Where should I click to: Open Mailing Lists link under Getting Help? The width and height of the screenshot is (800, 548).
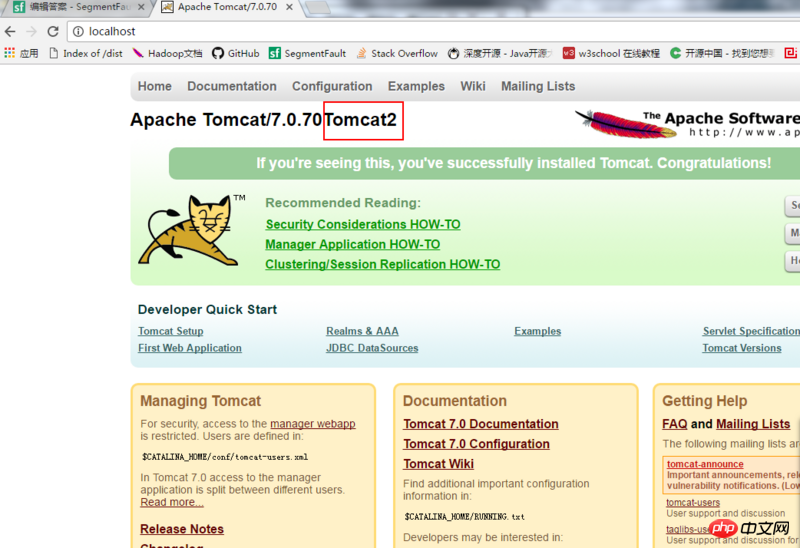point(753,424)
